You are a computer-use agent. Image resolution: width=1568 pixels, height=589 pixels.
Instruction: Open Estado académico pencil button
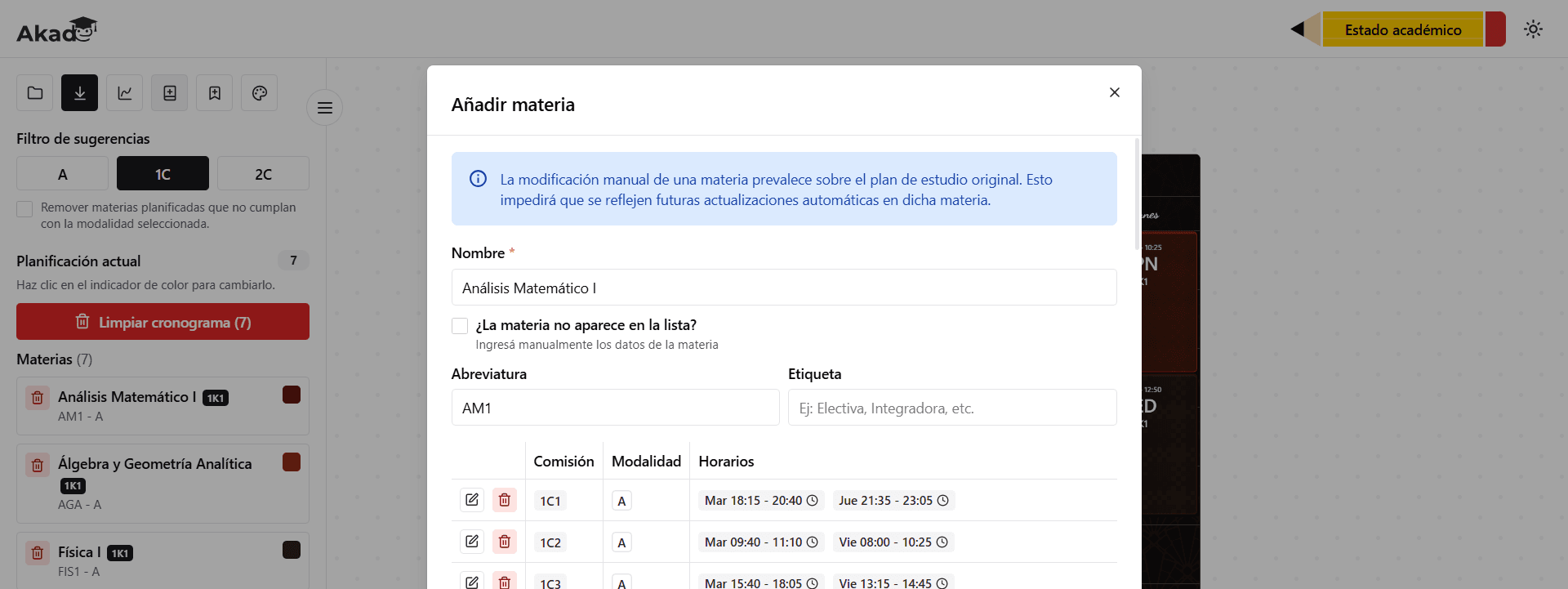click(x=1398, y=29)
